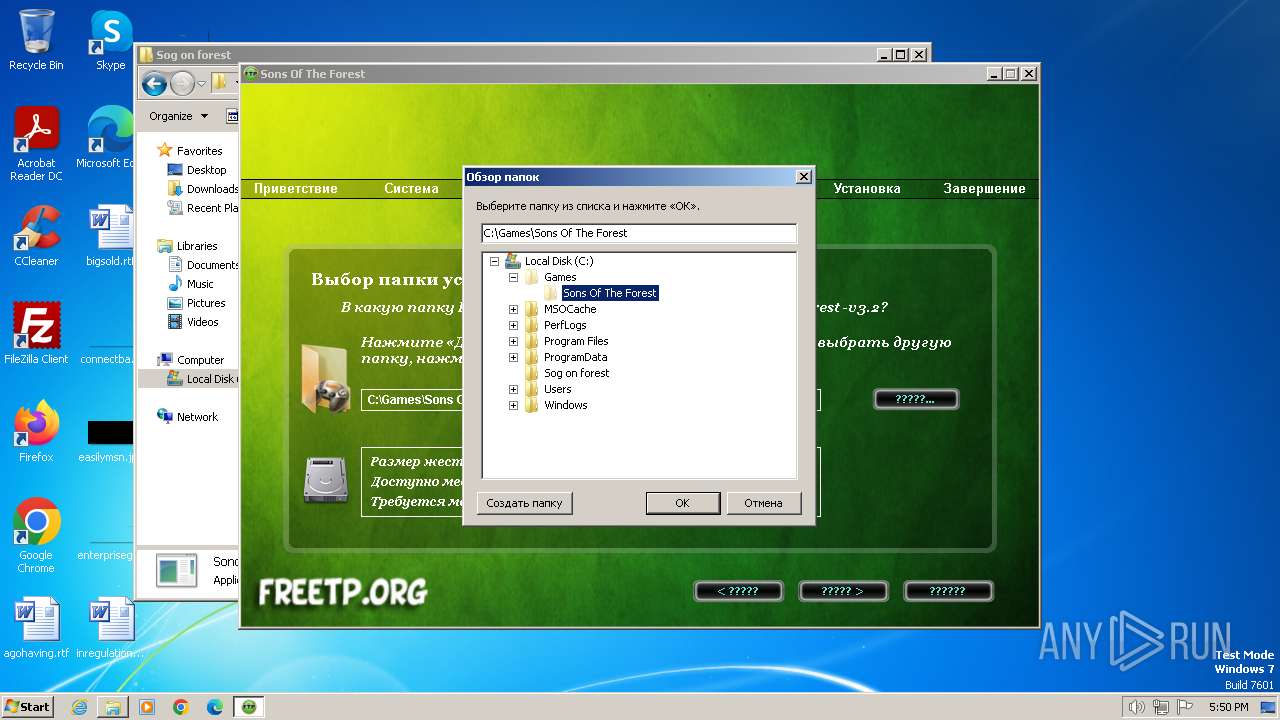Open agohaving.rtf document icon
The width and height of the screenshot is (1280, 720).
(36, 628)
